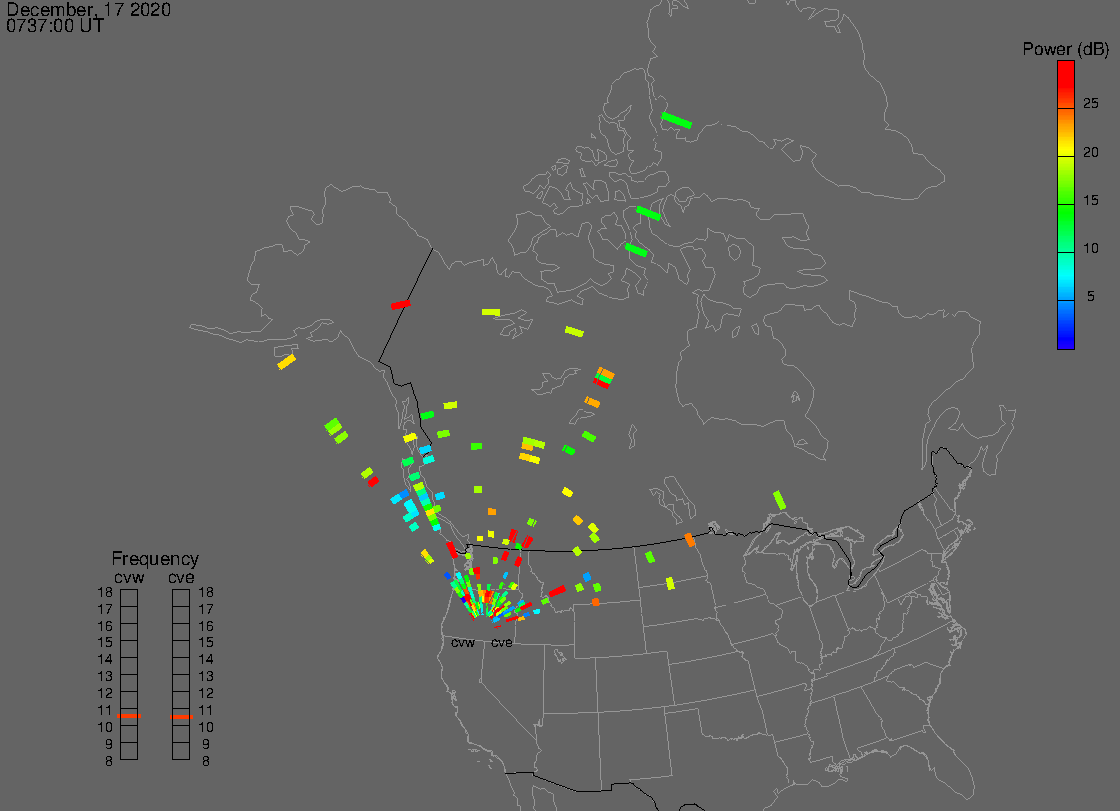Click the Frequency legend heading

point(155,559)
